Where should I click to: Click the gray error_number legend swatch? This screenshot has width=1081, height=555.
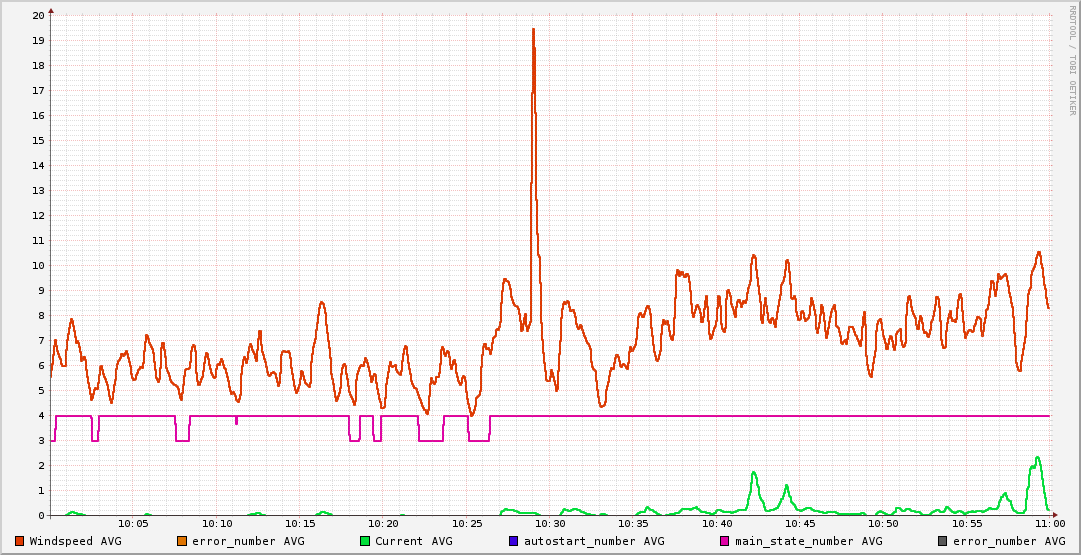click(x=942, y=541)
